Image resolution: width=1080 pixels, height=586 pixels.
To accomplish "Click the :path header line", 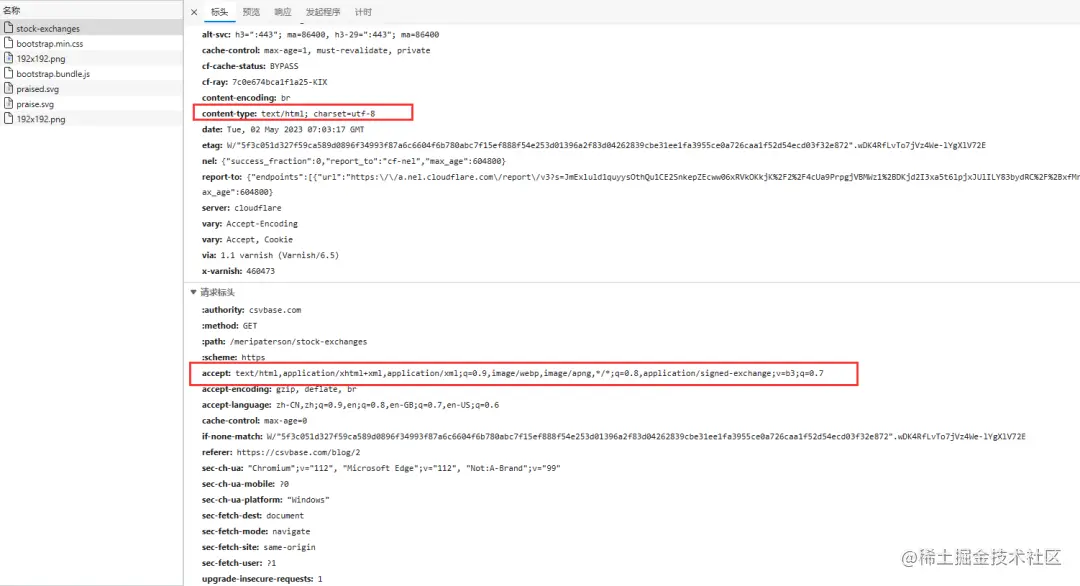I will (x=284, y=342).
